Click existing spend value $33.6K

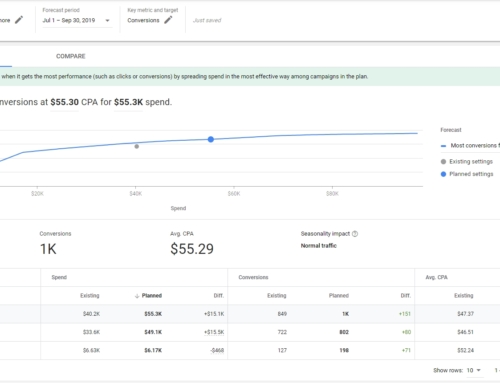point(91,332)
